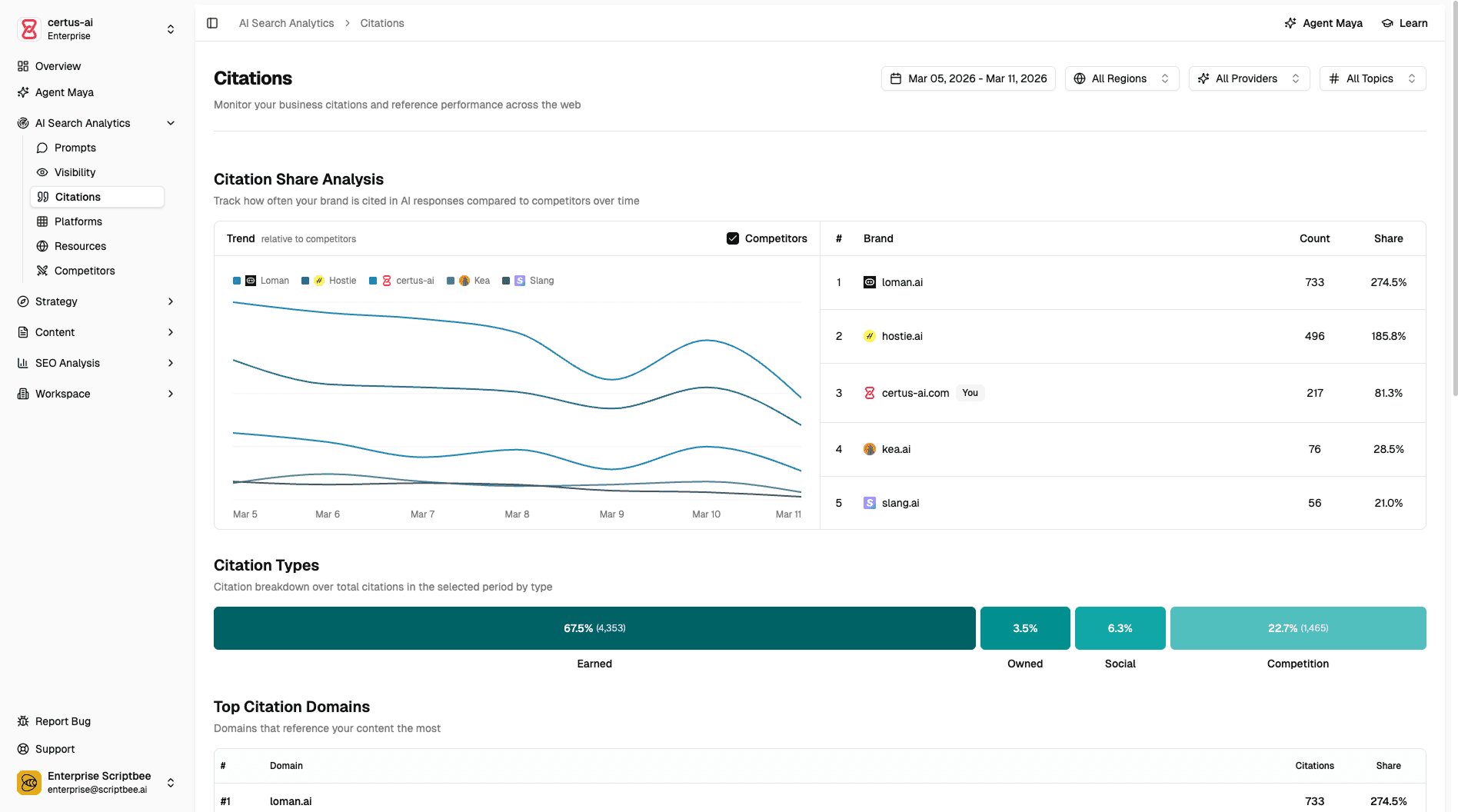The image size is (1458, 812).
Task: Go to Overview in sidebar
Action: [97, 66]
